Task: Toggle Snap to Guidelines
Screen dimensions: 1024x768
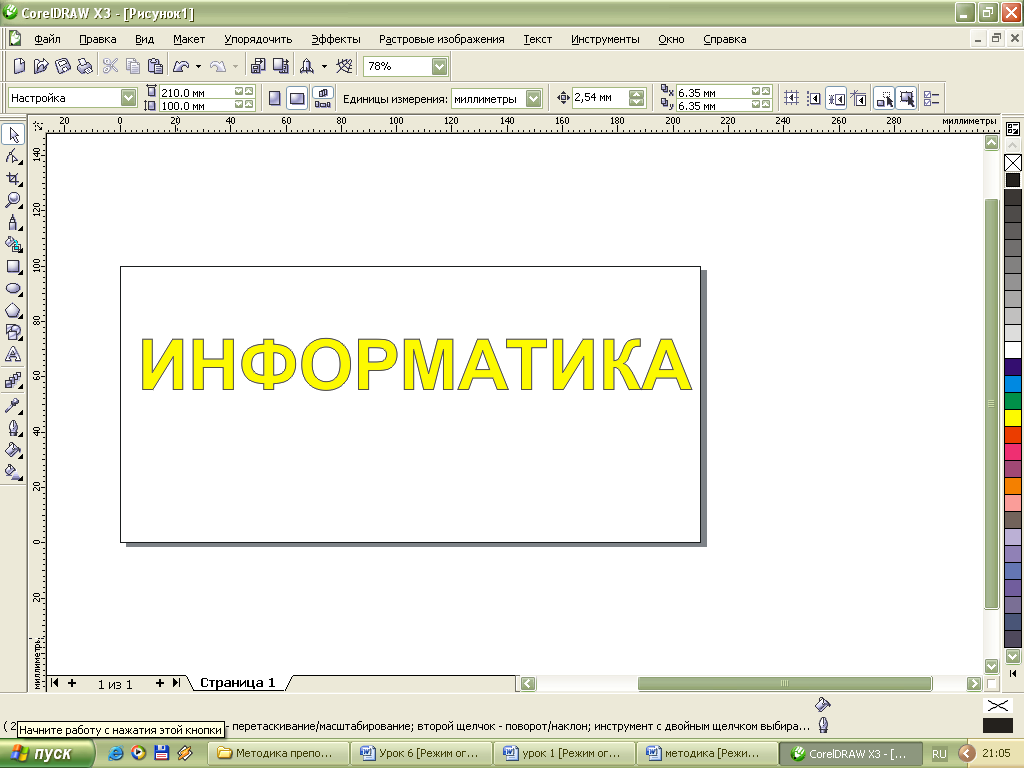Action: (x=814, y=99)
